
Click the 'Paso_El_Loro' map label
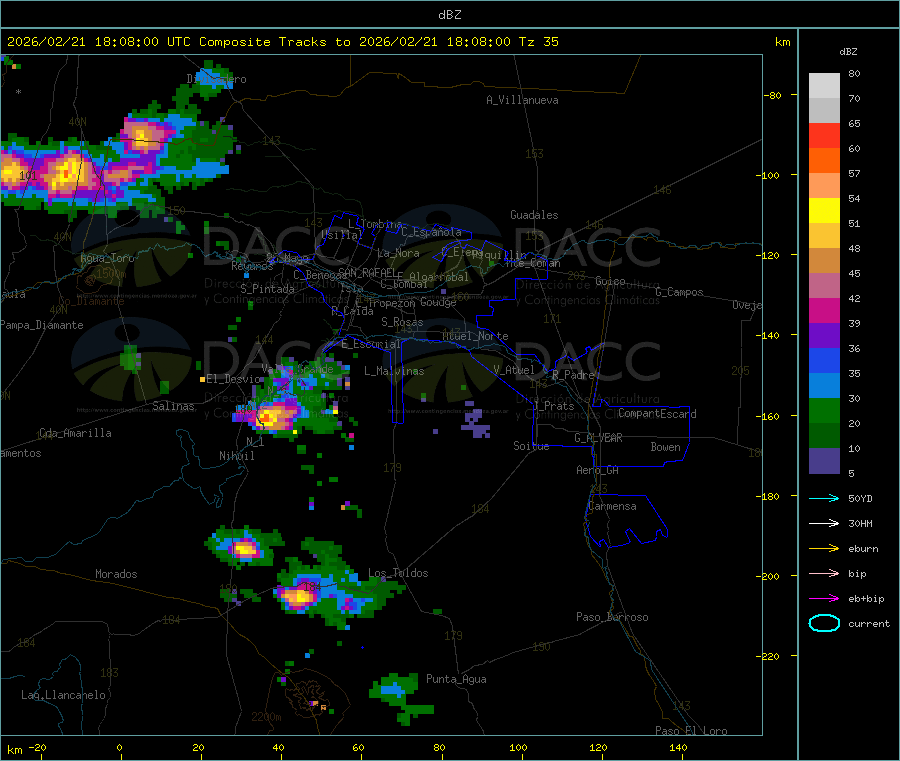point(691,731)
